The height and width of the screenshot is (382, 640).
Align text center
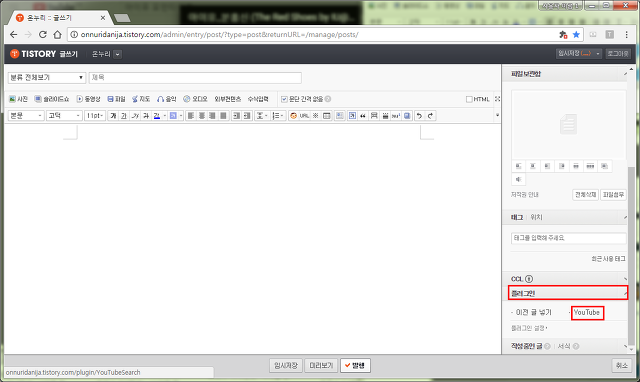click(x=202, y=116)
